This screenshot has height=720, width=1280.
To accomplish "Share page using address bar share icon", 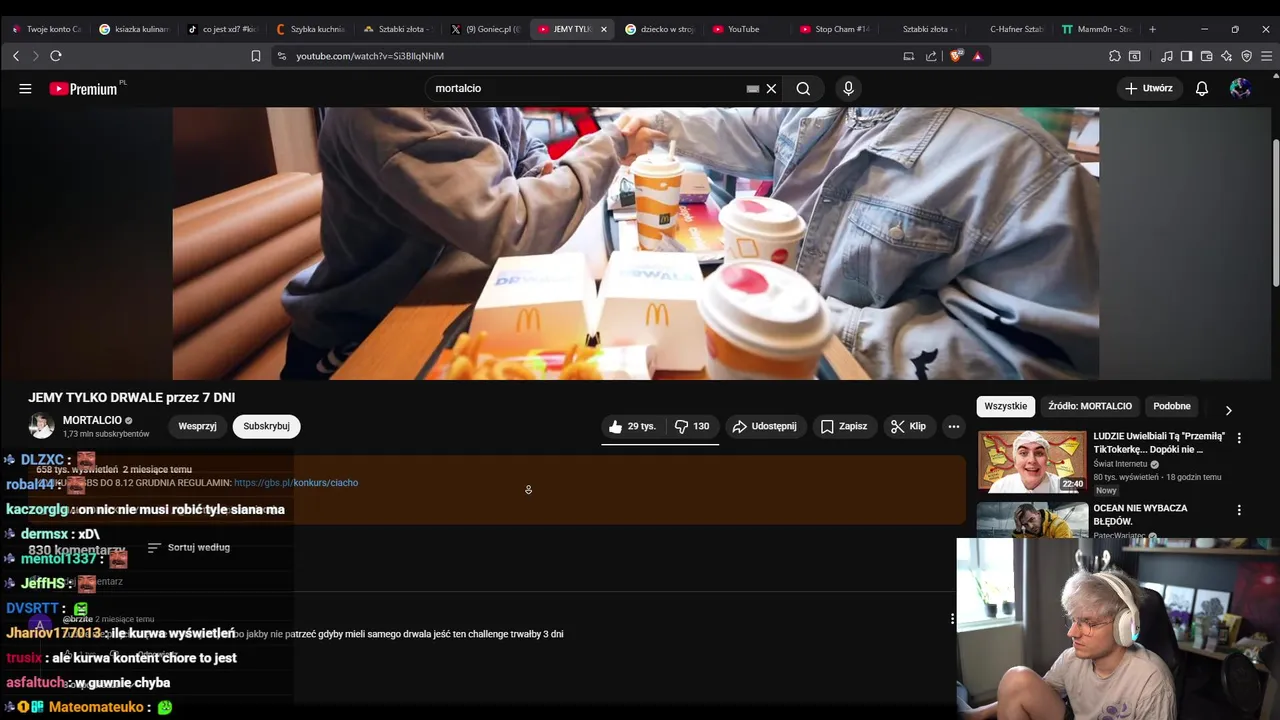I will pyautogui.click(x=931, y=56).
